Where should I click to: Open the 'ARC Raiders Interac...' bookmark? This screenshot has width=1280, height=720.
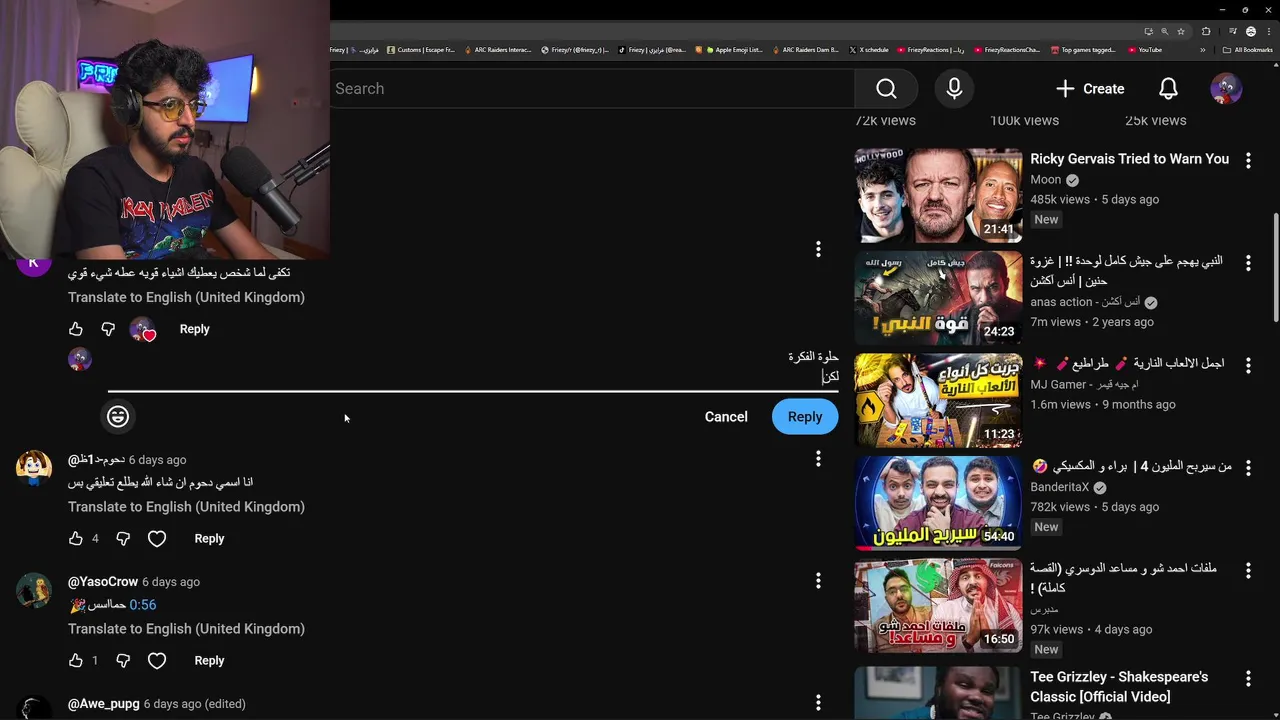(498, 49)
